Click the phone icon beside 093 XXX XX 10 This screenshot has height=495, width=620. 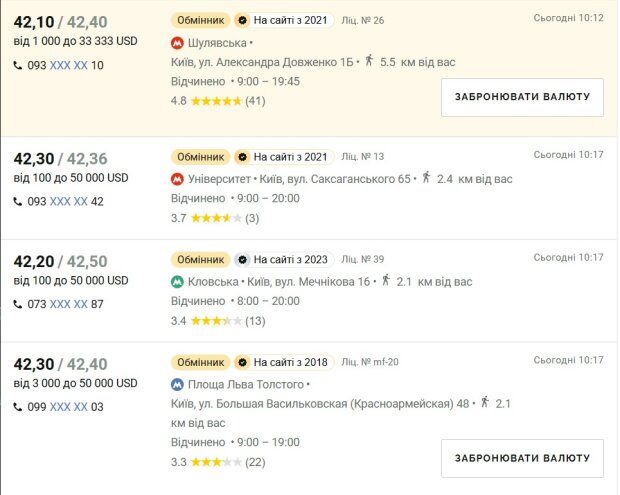pos(18,65)
